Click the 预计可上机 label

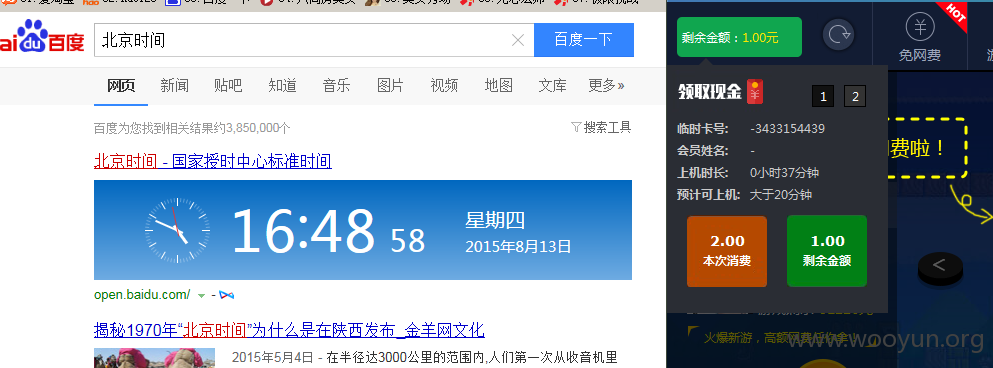click(x=709, y=194)
